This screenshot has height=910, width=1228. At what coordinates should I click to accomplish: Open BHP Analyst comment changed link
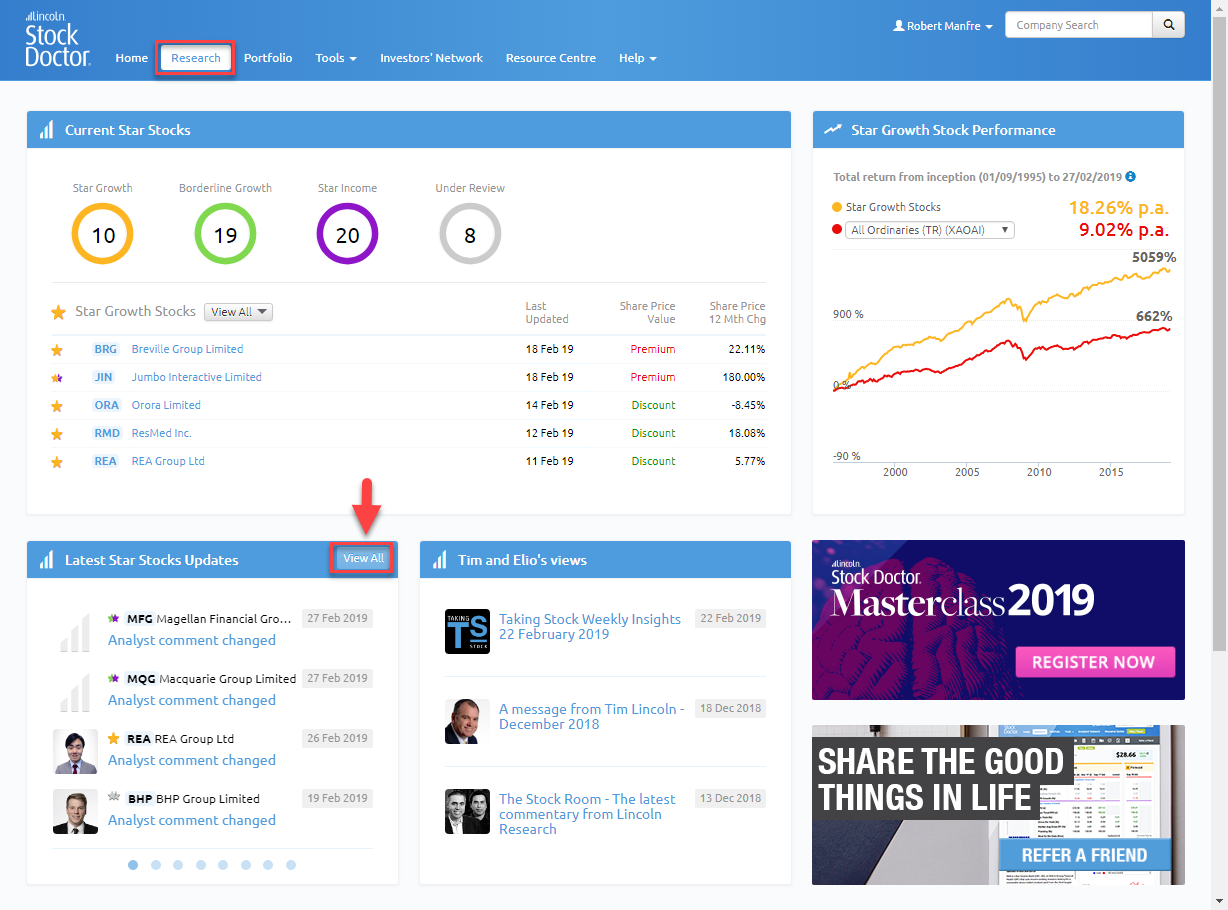(192, 820)
